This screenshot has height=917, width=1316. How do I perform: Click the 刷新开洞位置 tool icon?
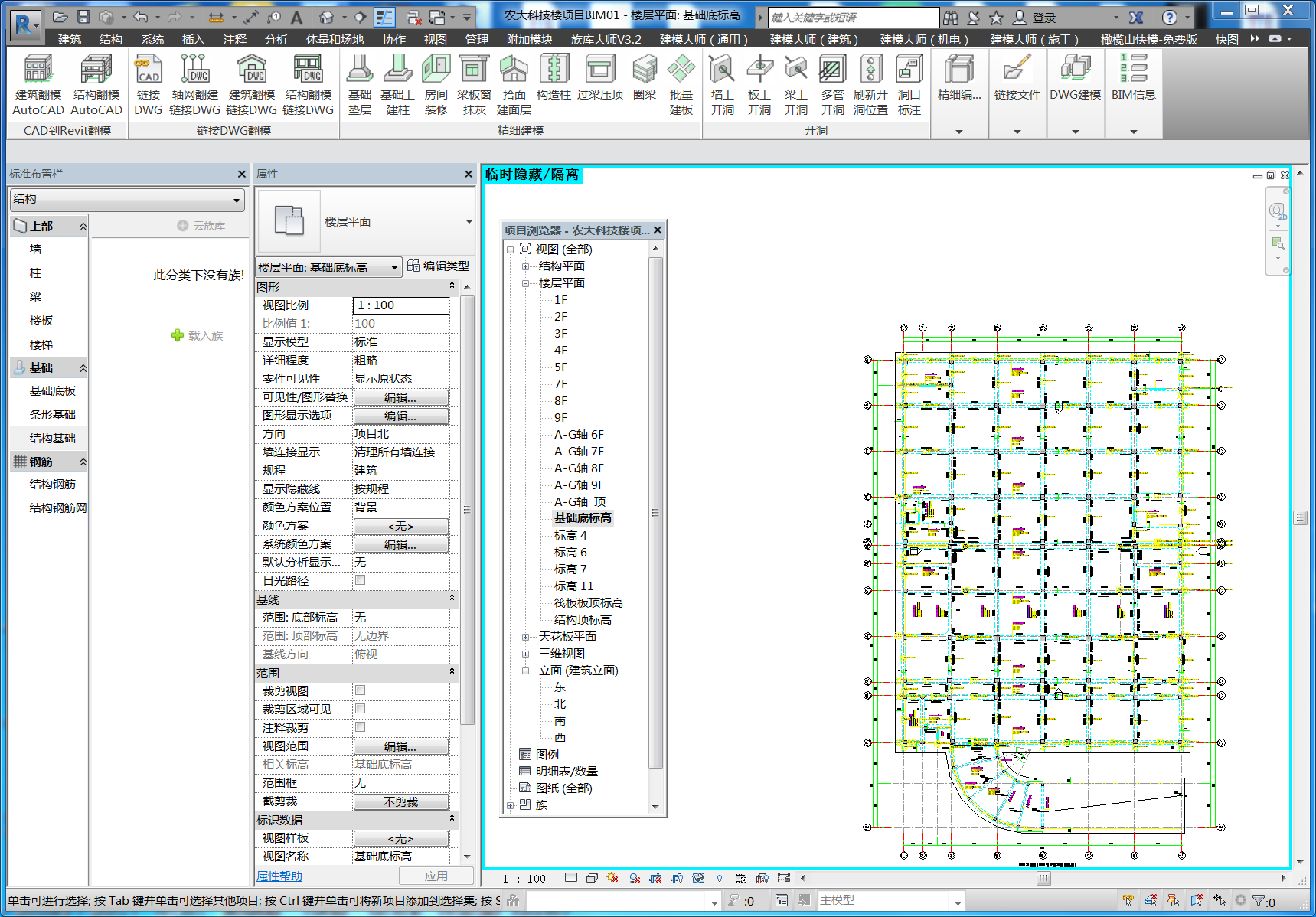coord(870,70)
